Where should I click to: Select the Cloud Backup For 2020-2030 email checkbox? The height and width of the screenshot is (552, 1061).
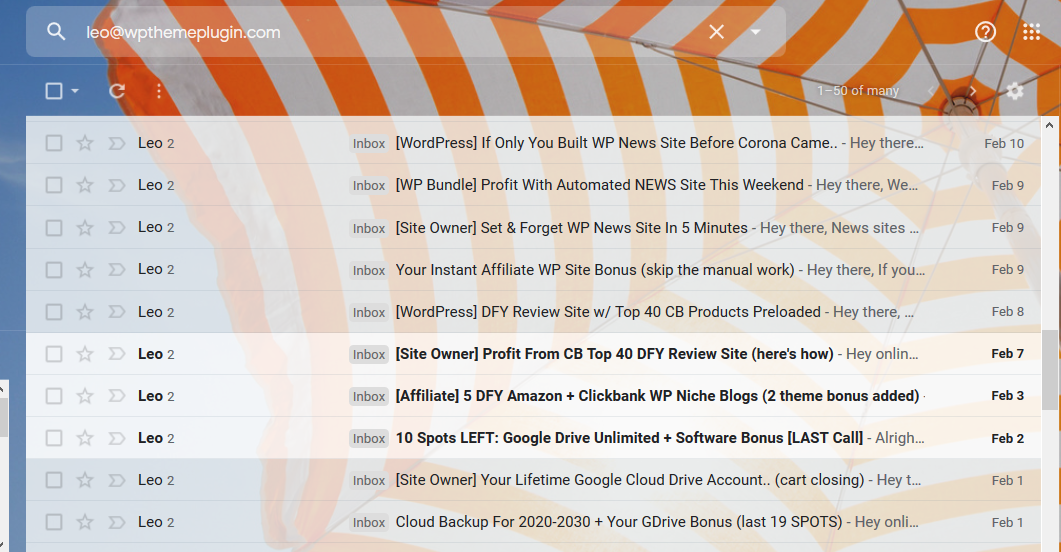54,522
